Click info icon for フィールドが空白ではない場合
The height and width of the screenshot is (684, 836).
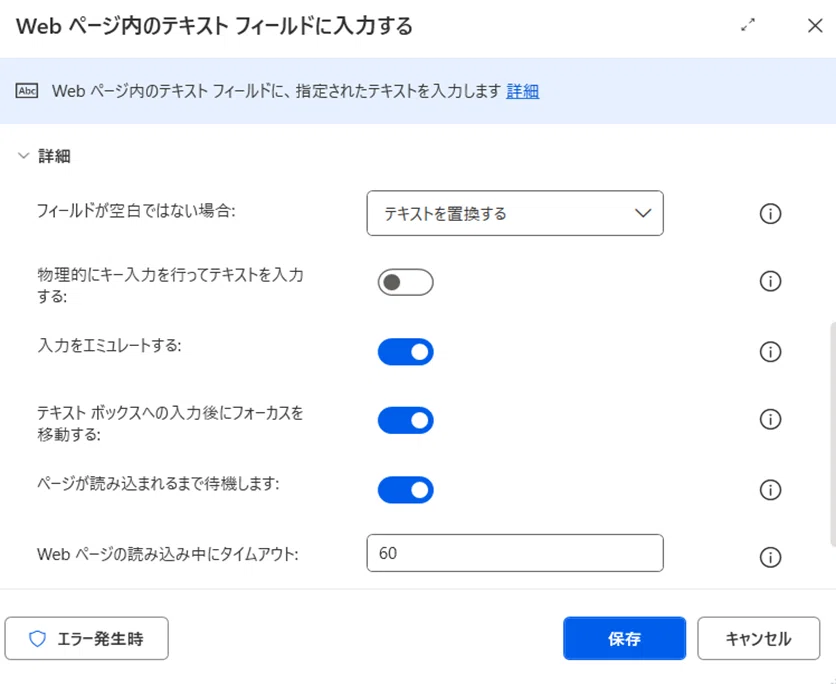click(770, 214)
